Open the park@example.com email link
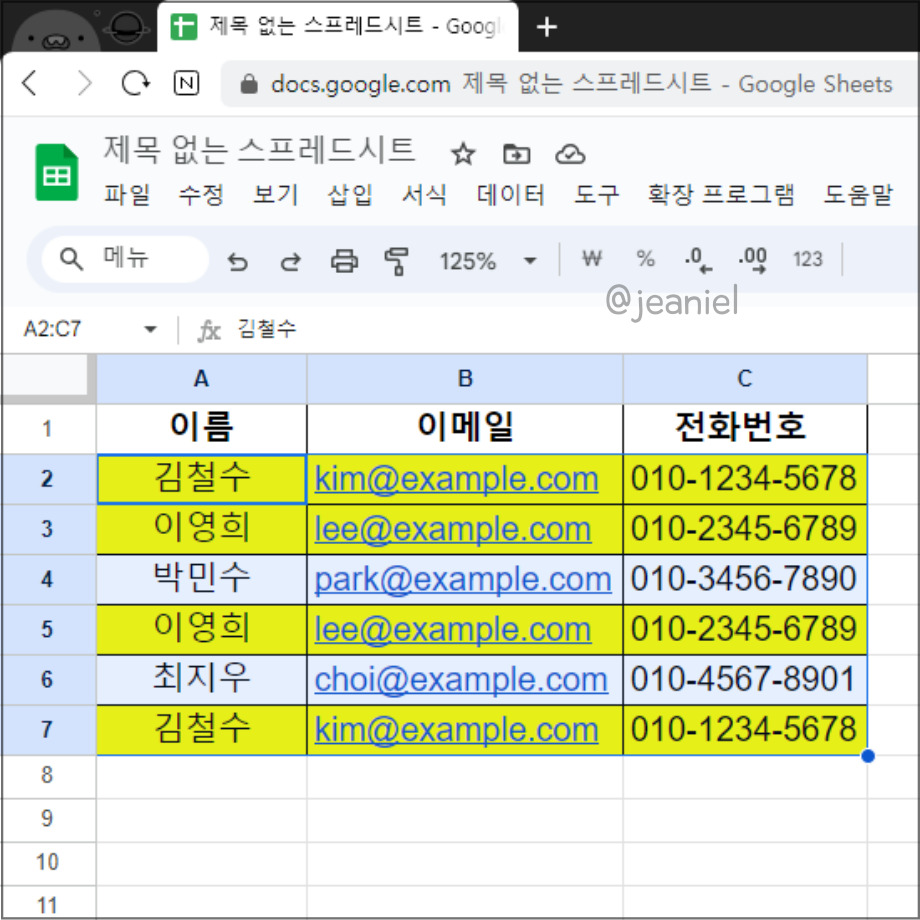The image size is (920, 920). [x=462, y=579]
